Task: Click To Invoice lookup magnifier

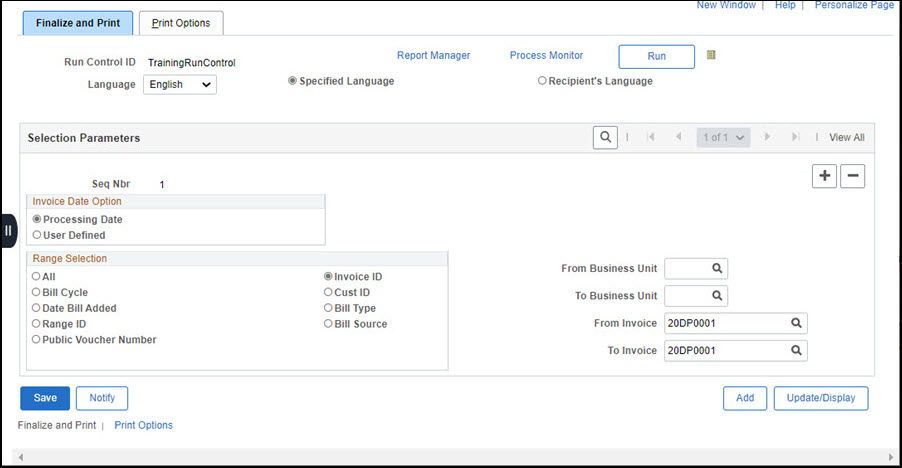Action: pos(796,351)
